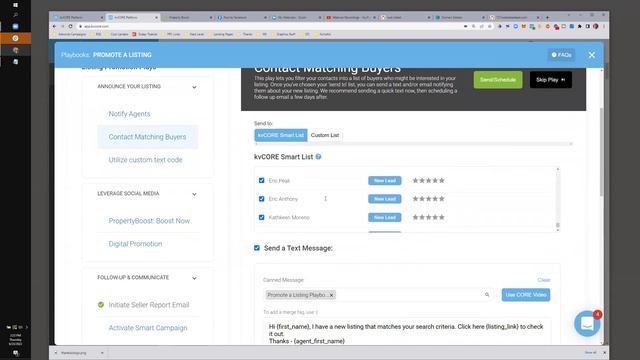Open the Activate Smart Campaign play
640x360 pixels.
click(148, 328)
